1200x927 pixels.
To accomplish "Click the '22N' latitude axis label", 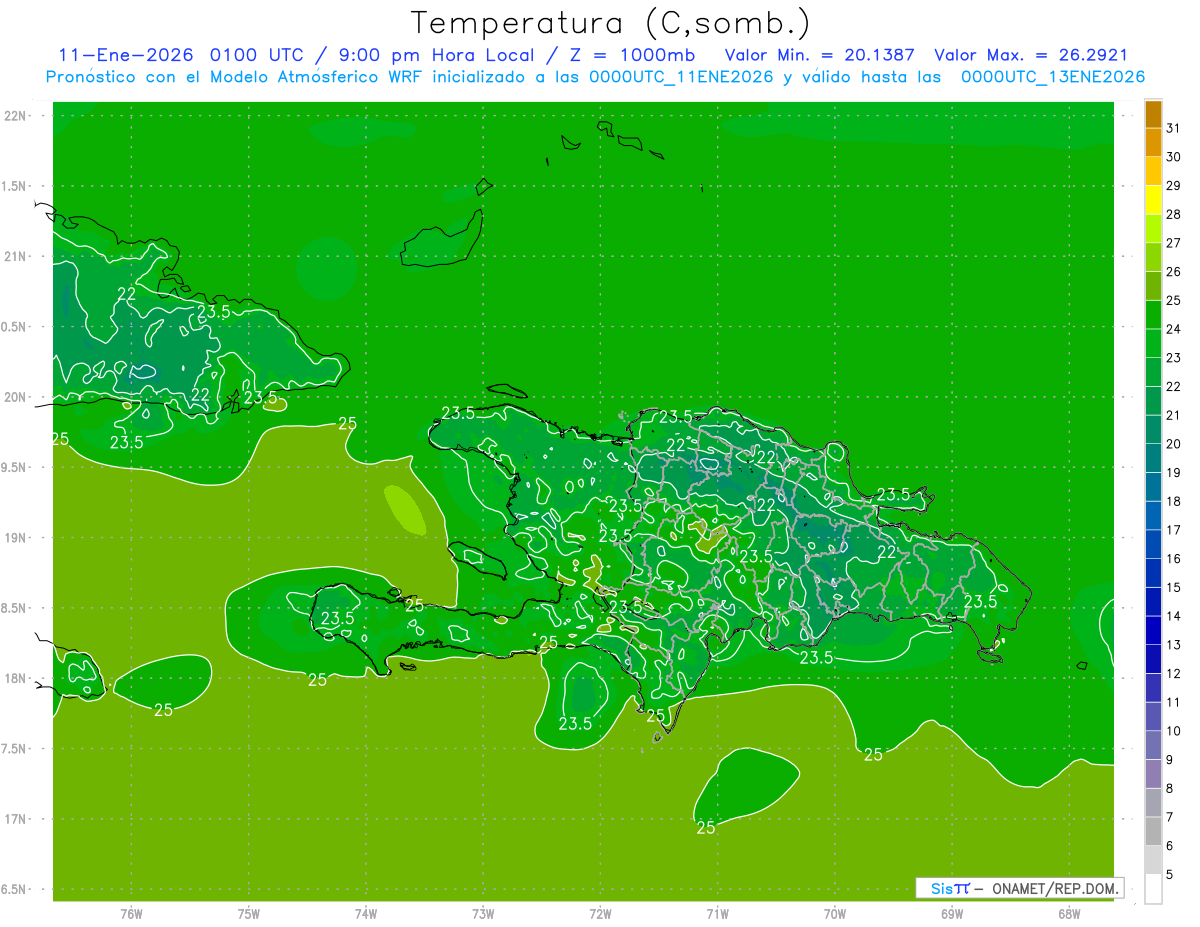I will pos(16,115).
